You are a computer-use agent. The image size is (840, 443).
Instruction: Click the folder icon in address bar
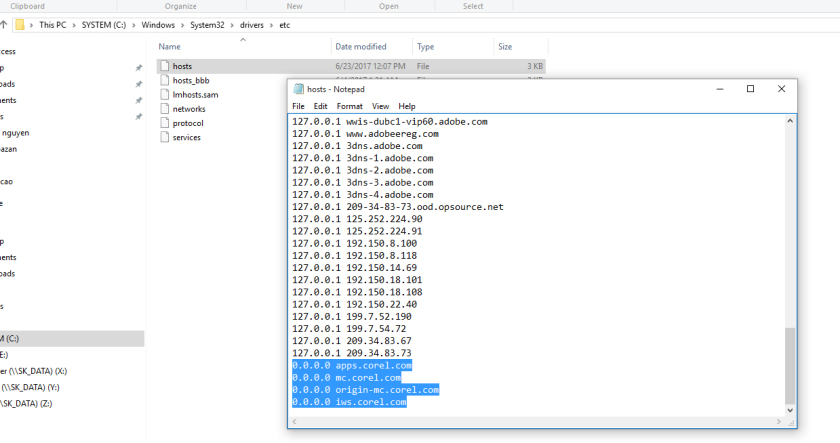pyautogui.click(x=20, y=25)
